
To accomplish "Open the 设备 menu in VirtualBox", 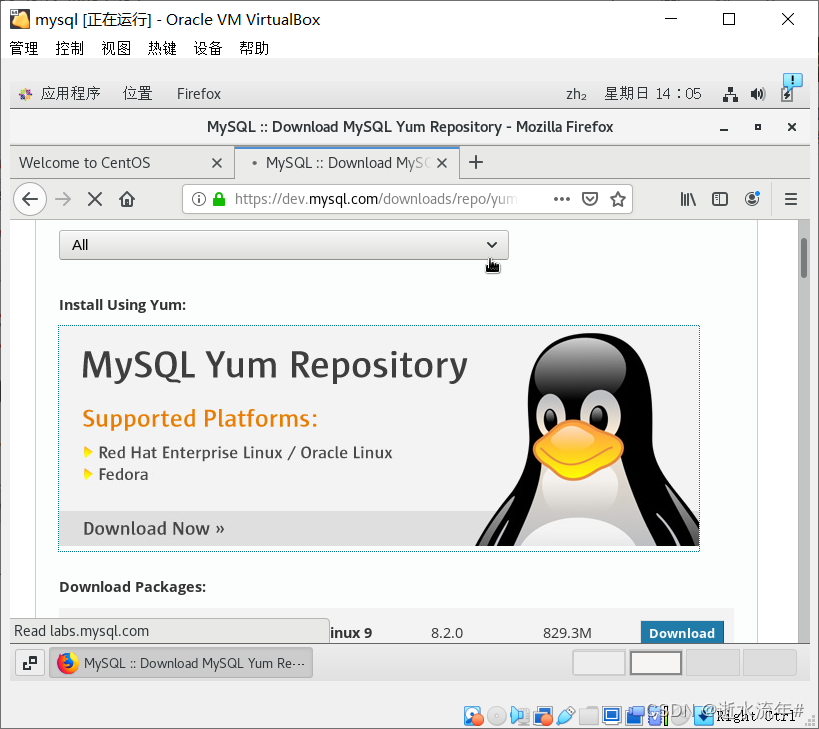I will click(x=207, y=47).
